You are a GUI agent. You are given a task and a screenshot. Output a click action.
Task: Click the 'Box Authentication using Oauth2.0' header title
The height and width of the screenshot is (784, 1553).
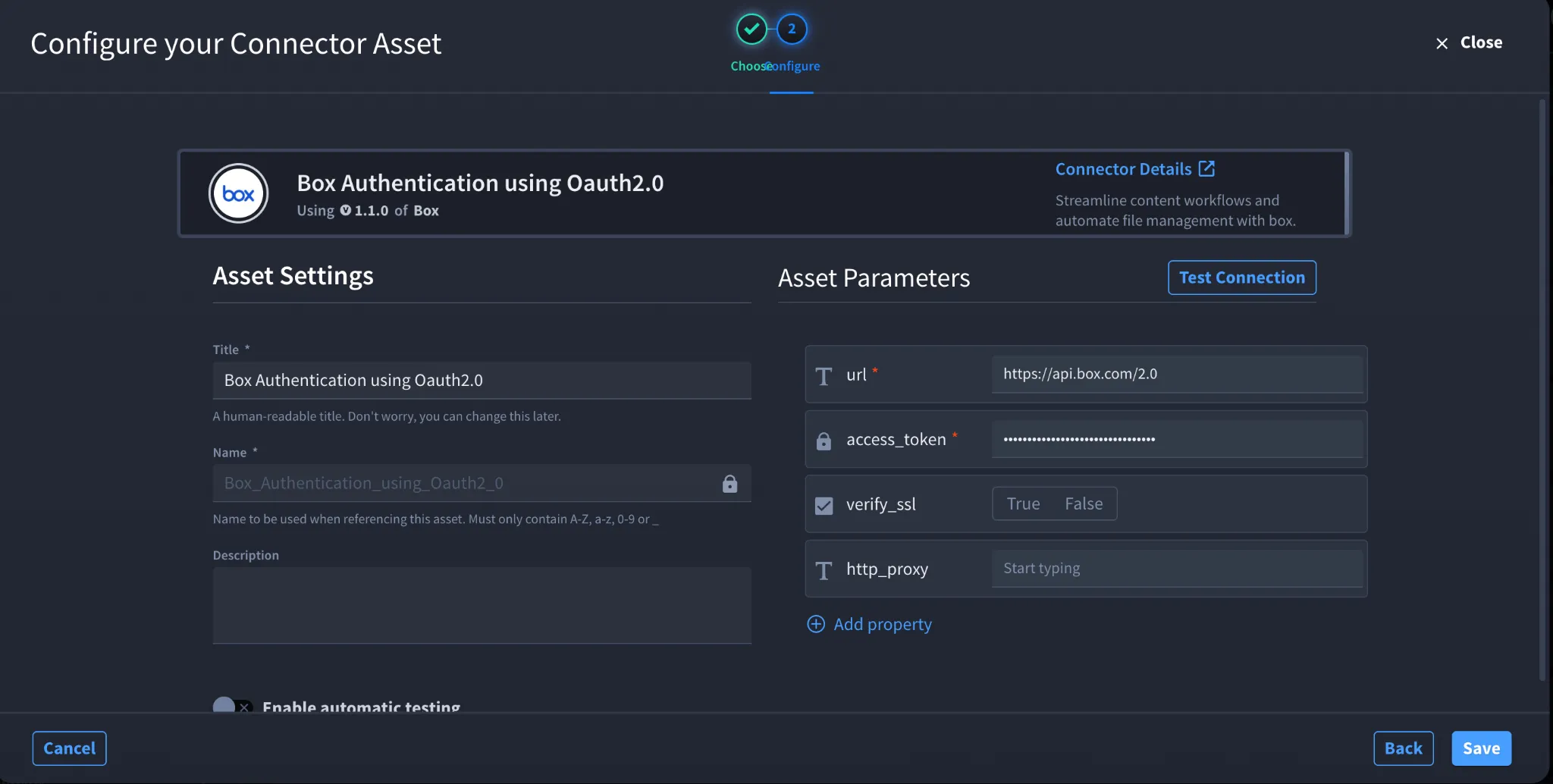click(x=480, y=183)
